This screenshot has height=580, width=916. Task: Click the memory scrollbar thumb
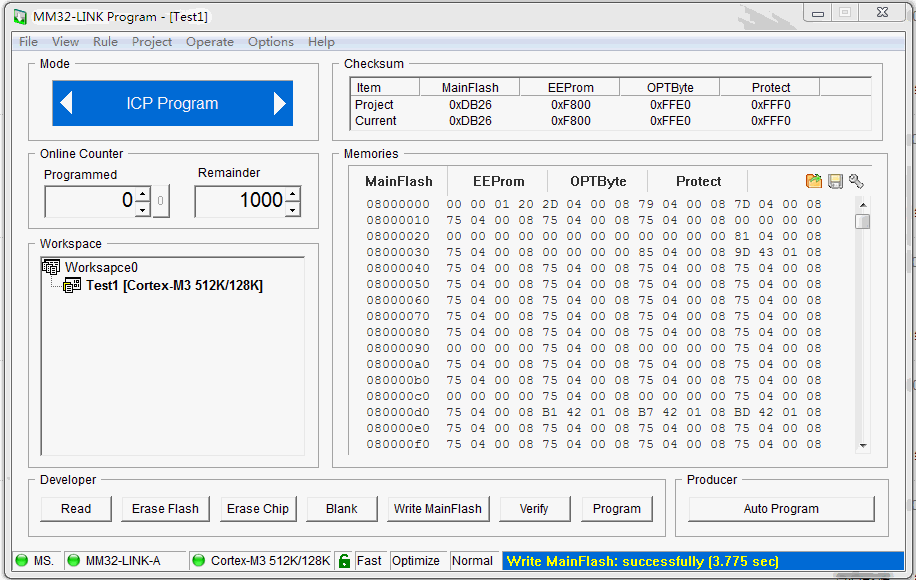coord(863,221)
